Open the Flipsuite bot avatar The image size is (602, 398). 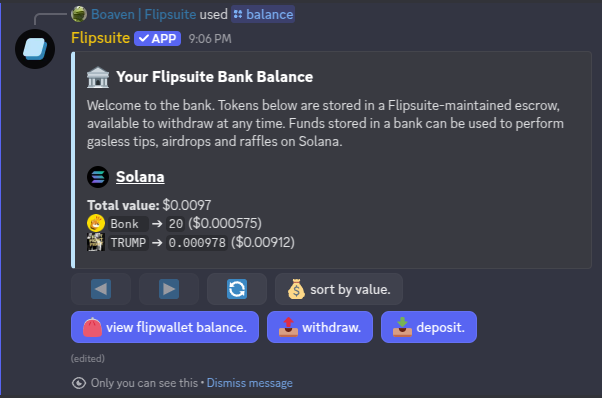click(35, 49)
